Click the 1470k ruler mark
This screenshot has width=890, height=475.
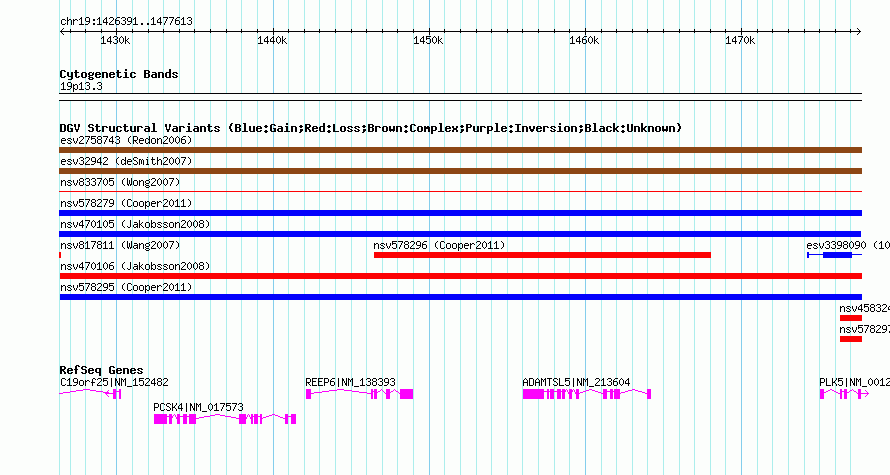[x=740, y=40]
